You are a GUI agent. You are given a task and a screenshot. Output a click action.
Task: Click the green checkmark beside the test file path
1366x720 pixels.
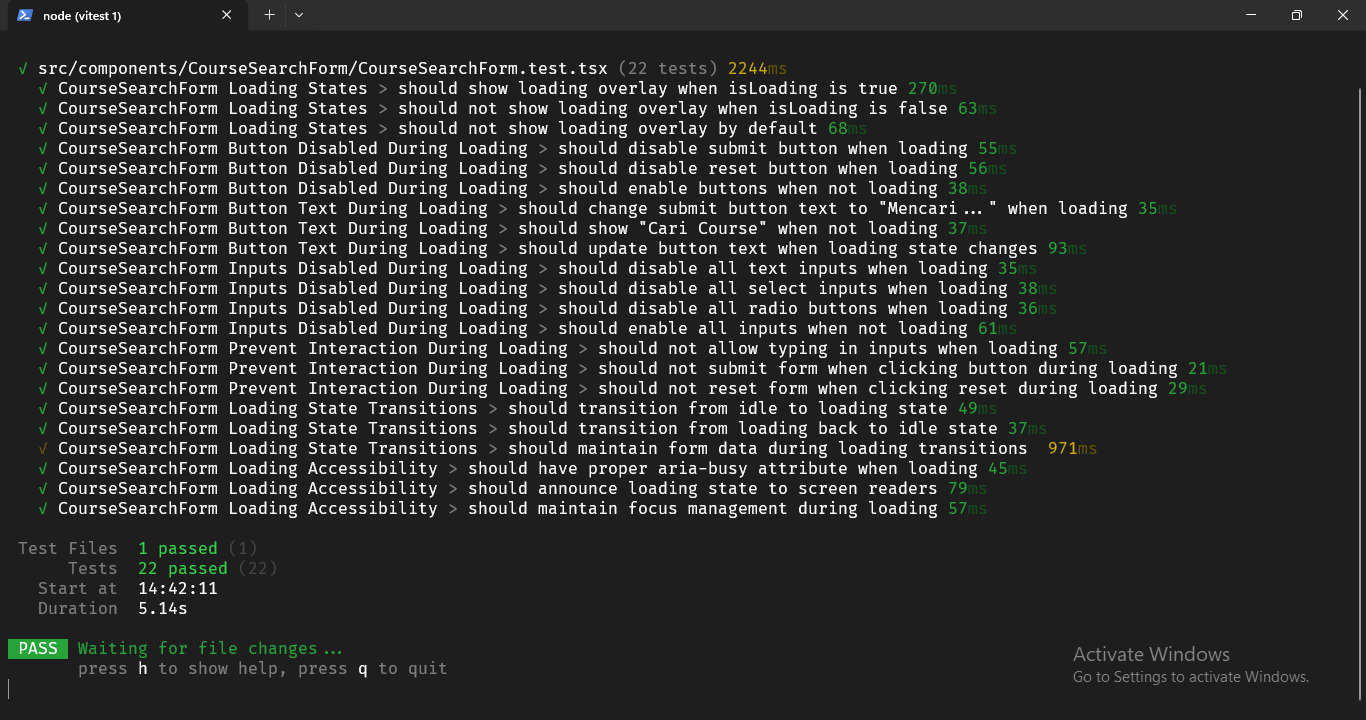tap(23, 68)
